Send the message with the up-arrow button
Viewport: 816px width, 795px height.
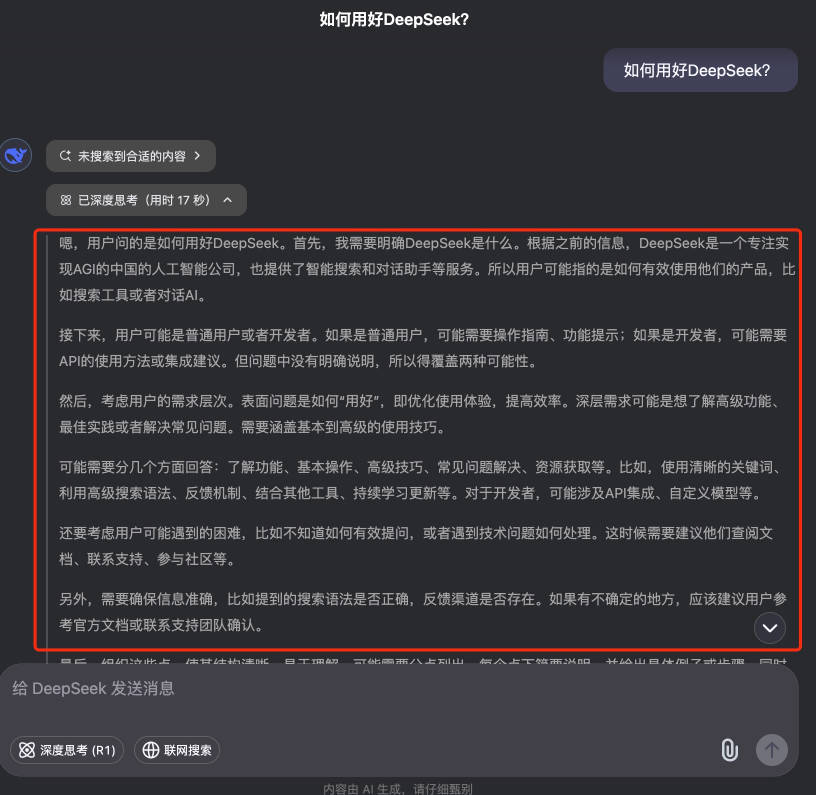(x=771, y=750)
